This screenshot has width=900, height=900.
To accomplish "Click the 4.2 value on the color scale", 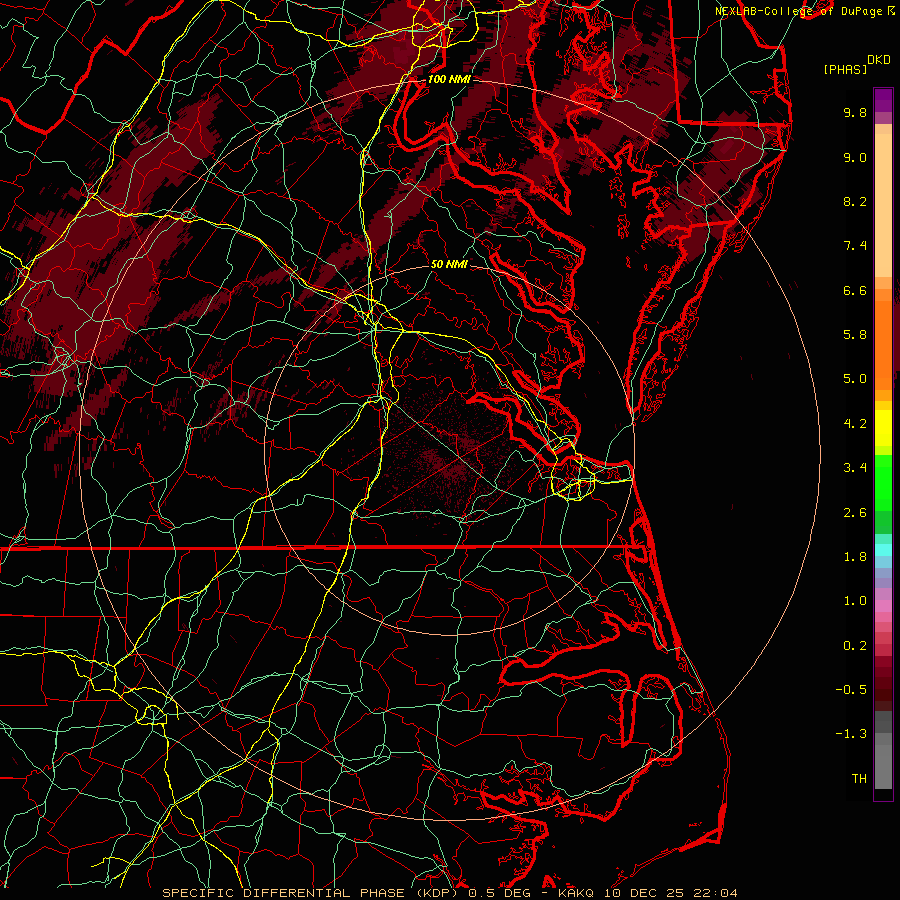I will [855, 424].
